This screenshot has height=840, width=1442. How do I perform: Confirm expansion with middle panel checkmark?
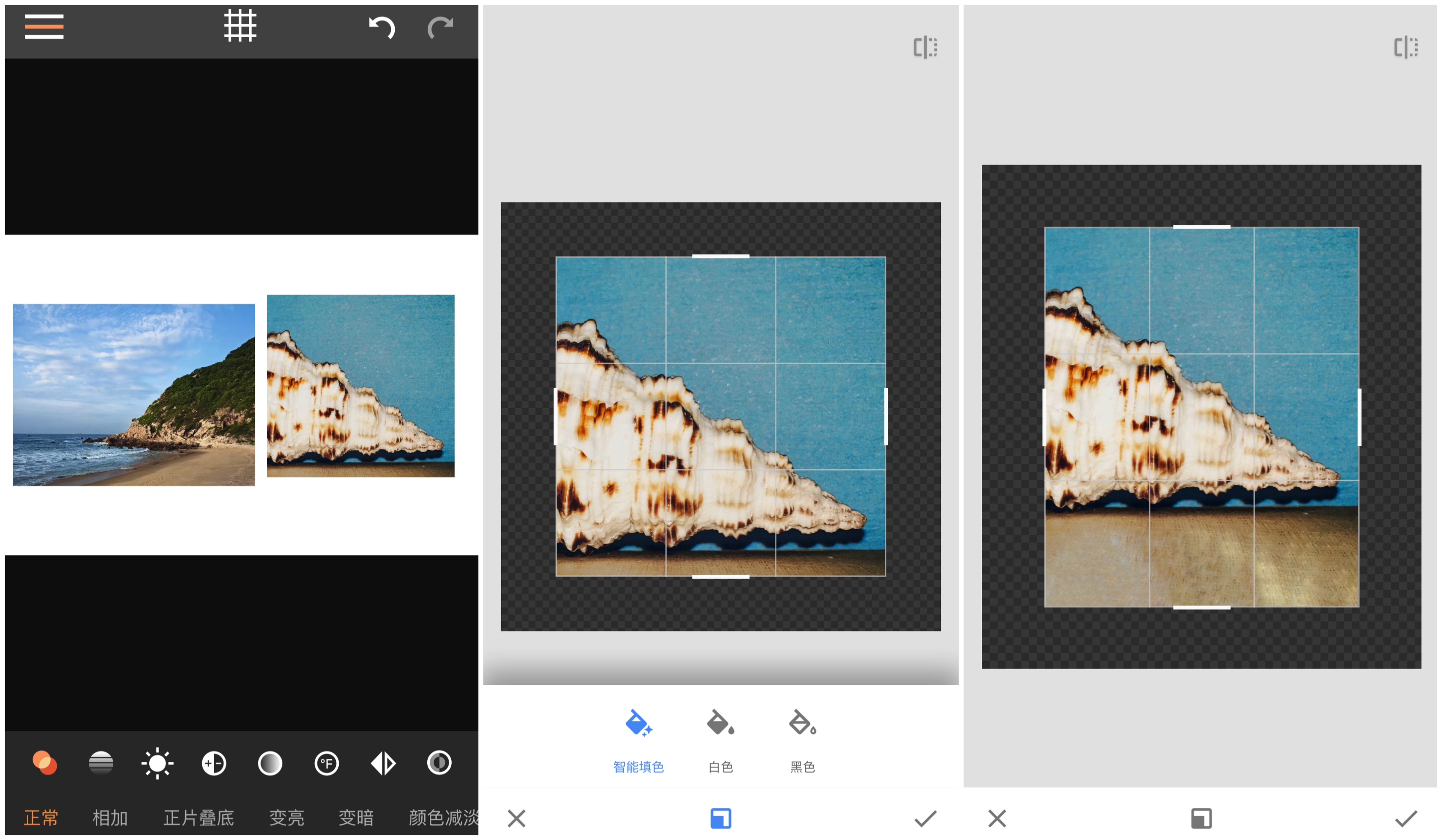tap(925, 818)
